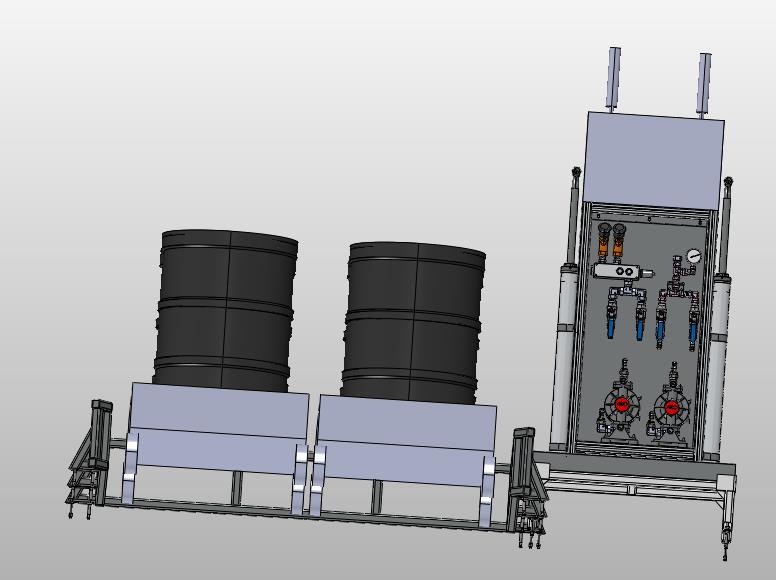
Task: Select the right drum tray box
Action: coord(406,440)
